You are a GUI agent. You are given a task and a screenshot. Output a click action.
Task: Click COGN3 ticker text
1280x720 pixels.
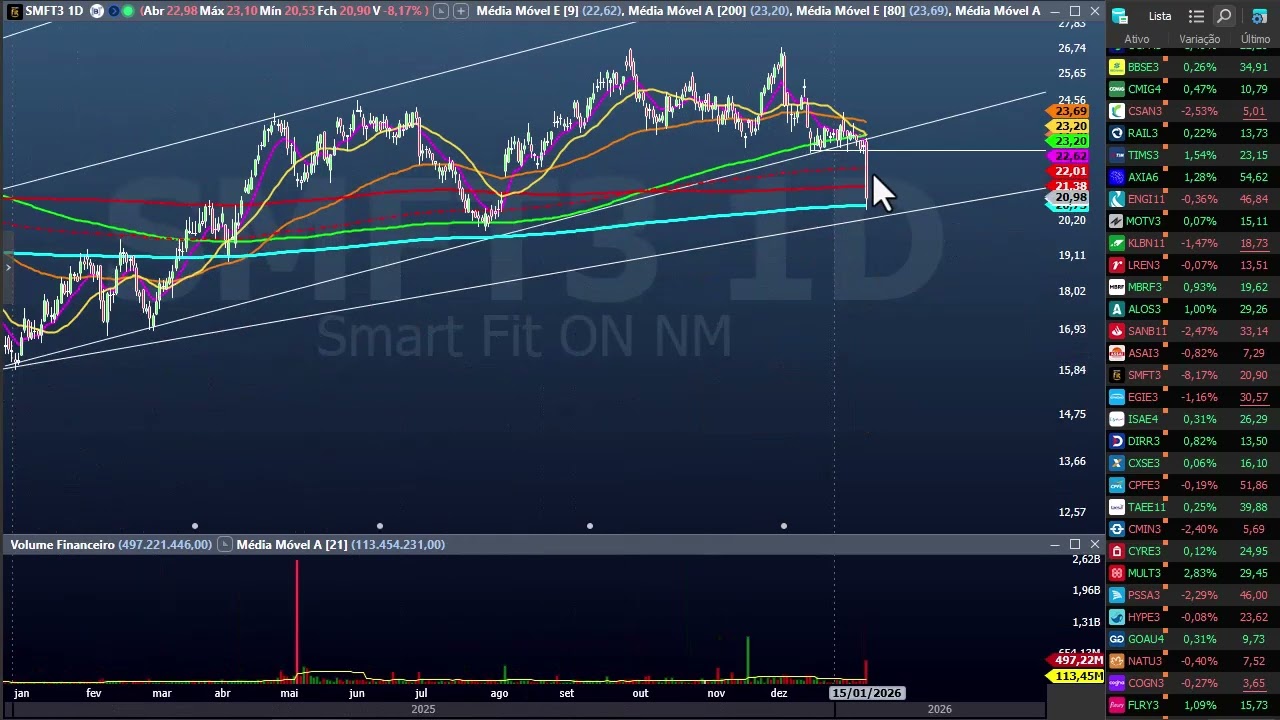[1146, 683]
